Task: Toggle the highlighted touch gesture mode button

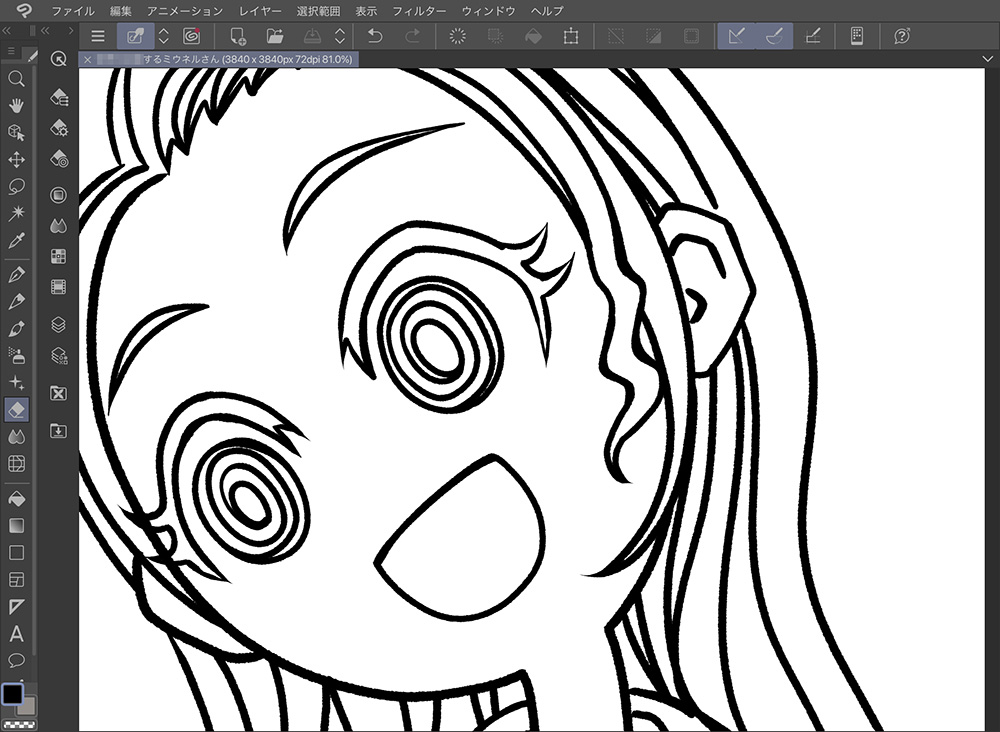Action: pos(135,36)
